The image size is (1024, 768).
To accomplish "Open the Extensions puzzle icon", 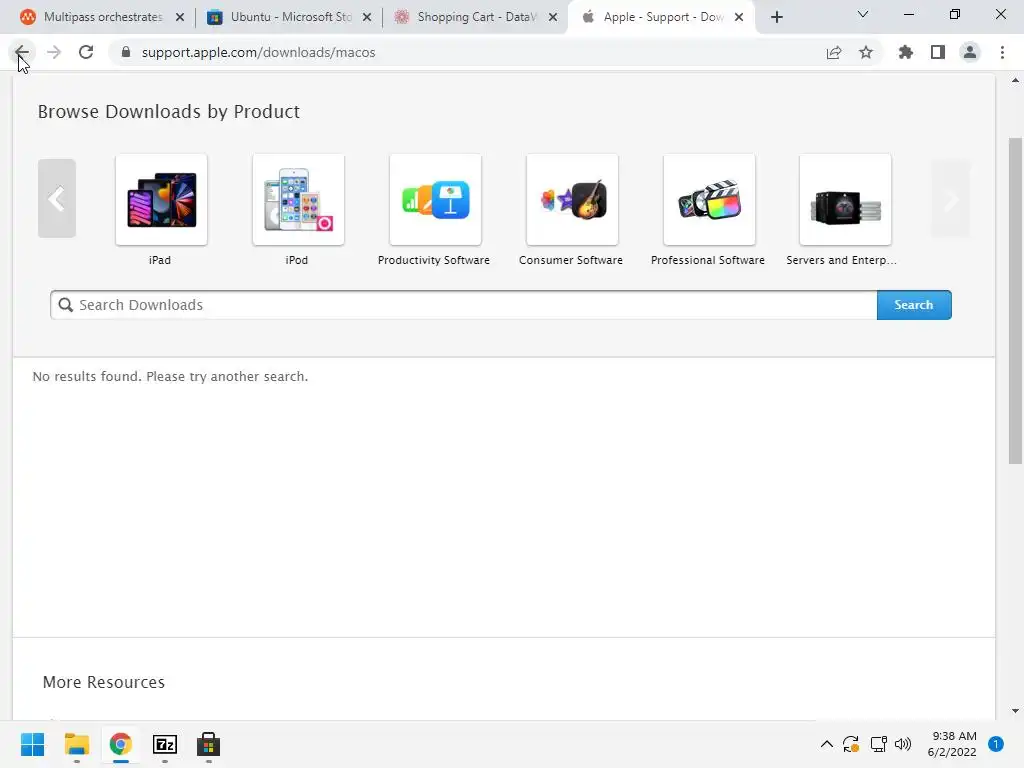I will tap(905, 52).
